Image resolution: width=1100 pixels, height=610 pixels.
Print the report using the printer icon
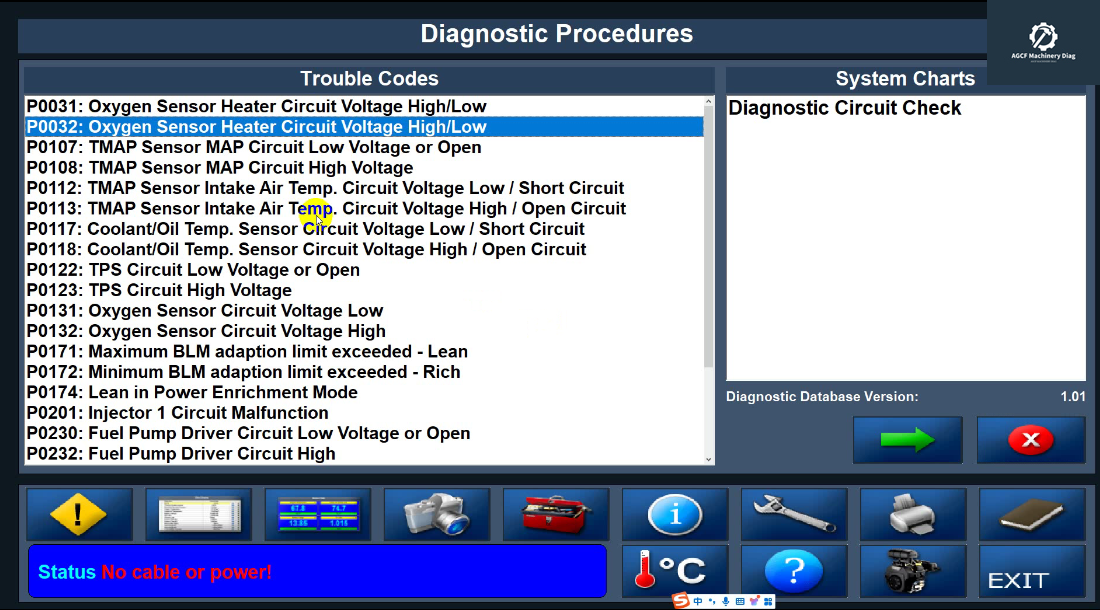(x=913, y=513)
